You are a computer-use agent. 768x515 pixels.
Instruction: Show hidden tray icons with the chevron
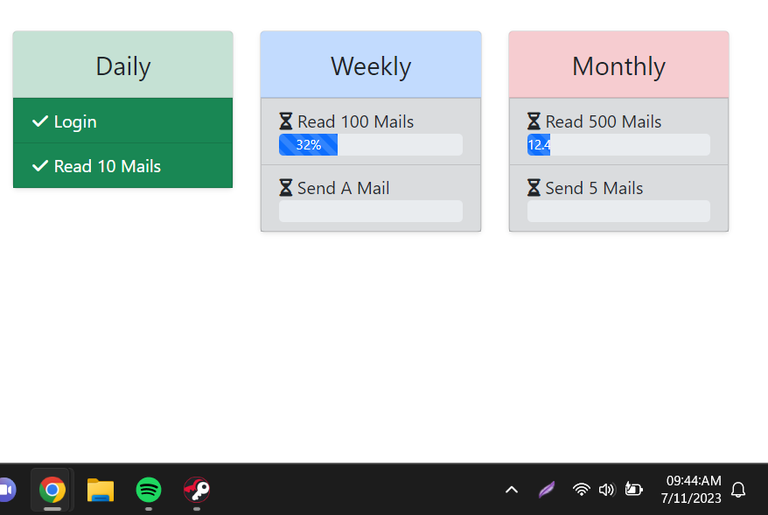[511, 490]
